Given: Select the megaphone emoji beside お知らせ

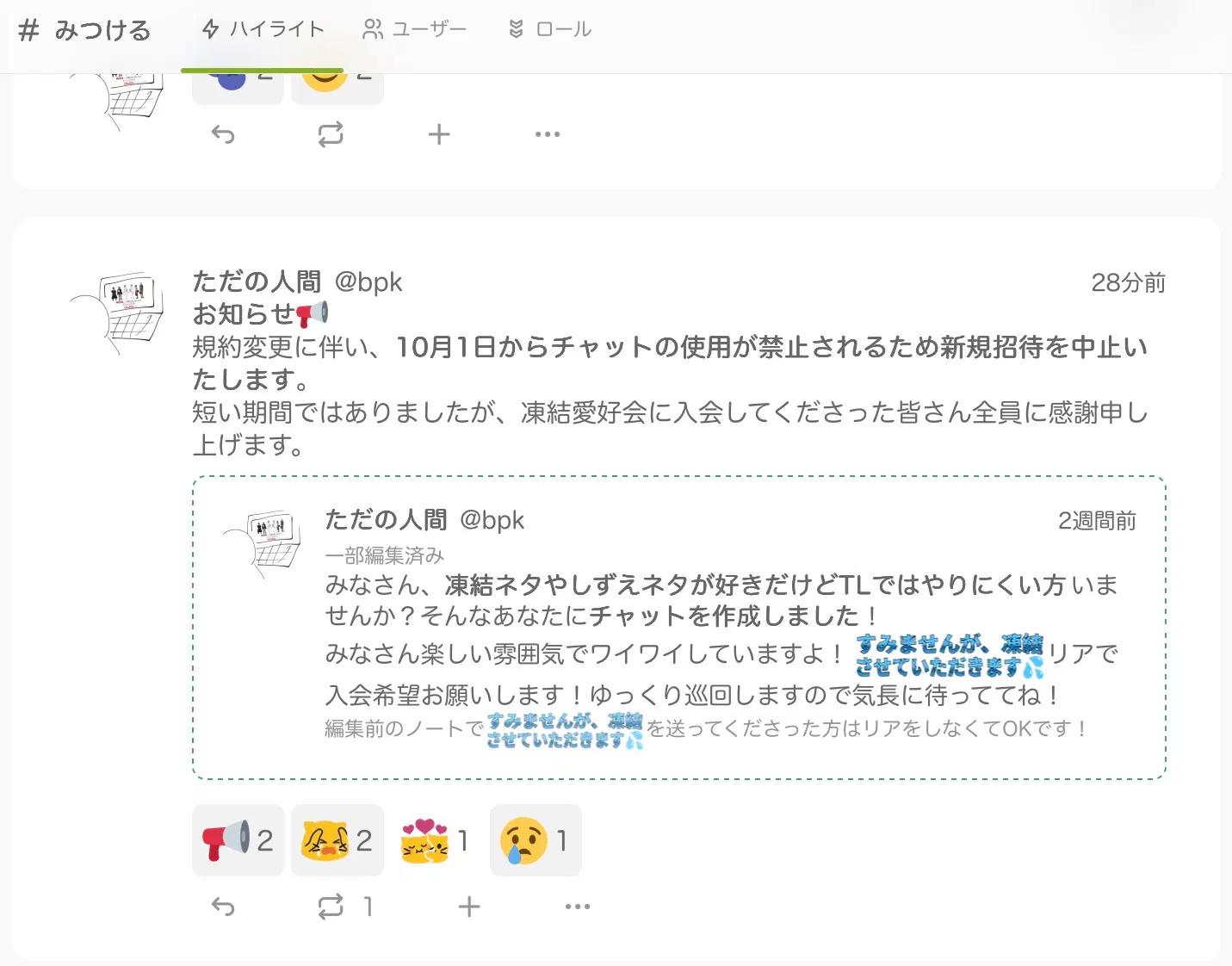Looking at the screenshot, I should point(313,314).
